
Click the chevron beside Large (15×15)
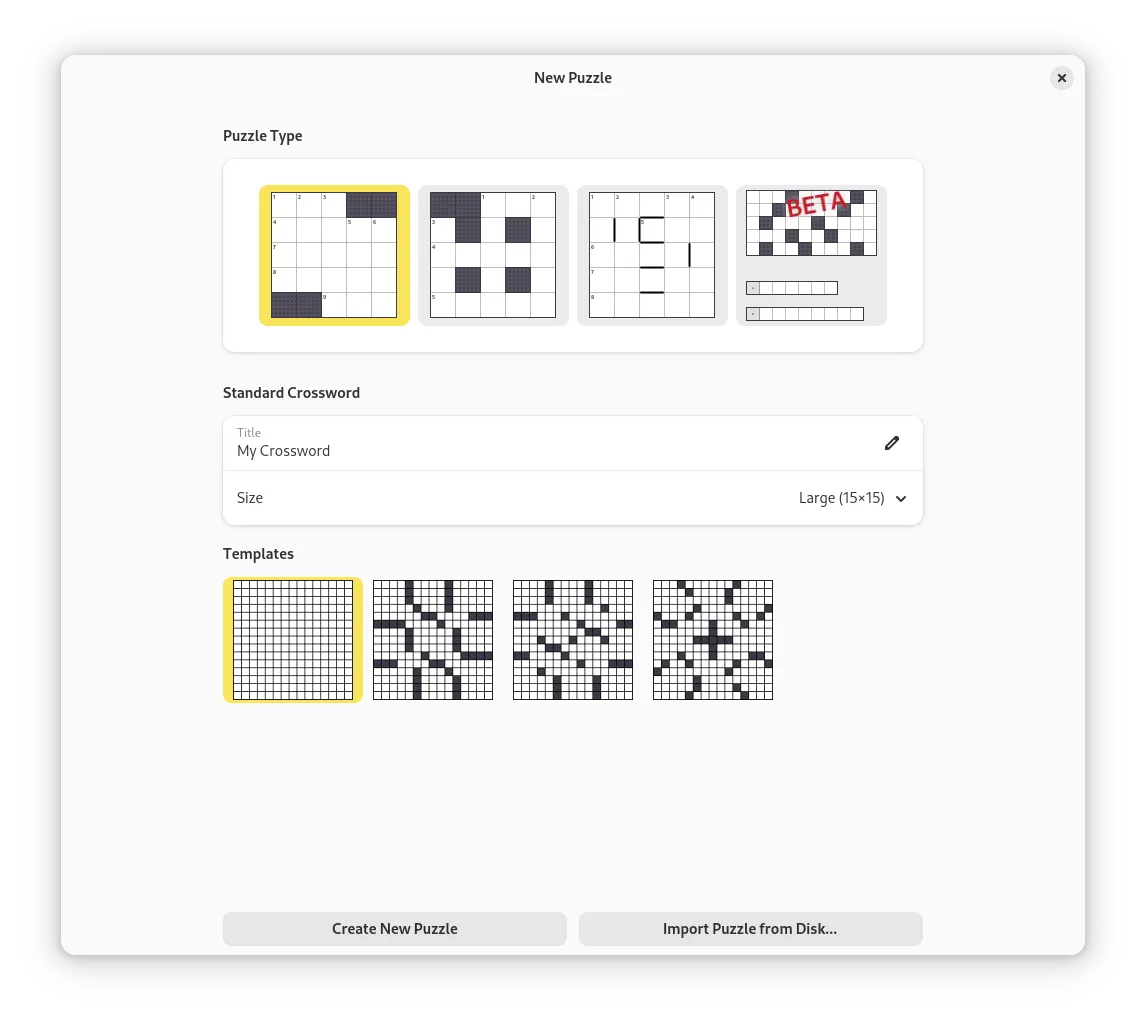click(x=900, y=498)
